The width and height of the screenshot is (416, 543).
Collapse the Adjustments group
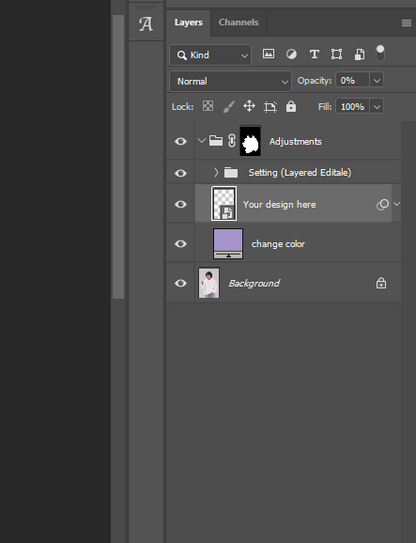(201, 141)
